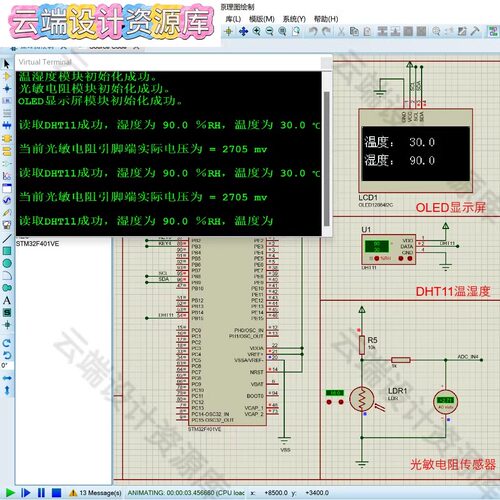Image resolution: width=500 pixels, height=500 pixels.
Task: Select the Terminals mode tool
Action: (x=7, y=151)
